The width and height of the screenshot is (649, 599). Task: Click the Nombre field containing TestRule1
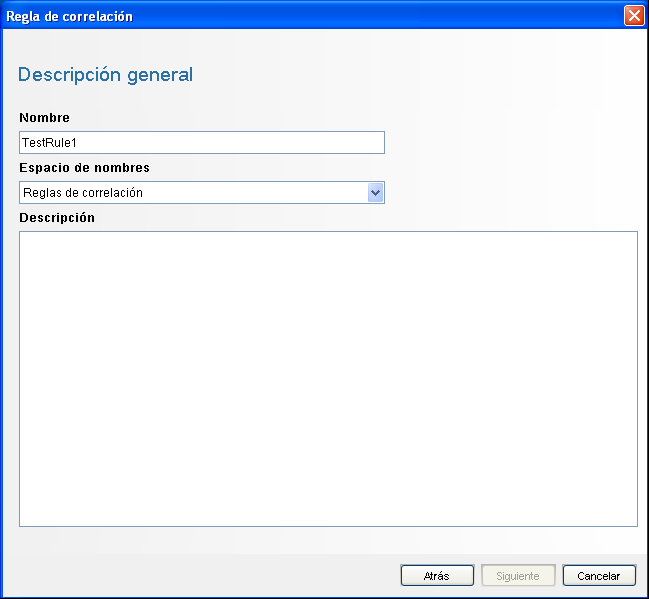[202, 142]
